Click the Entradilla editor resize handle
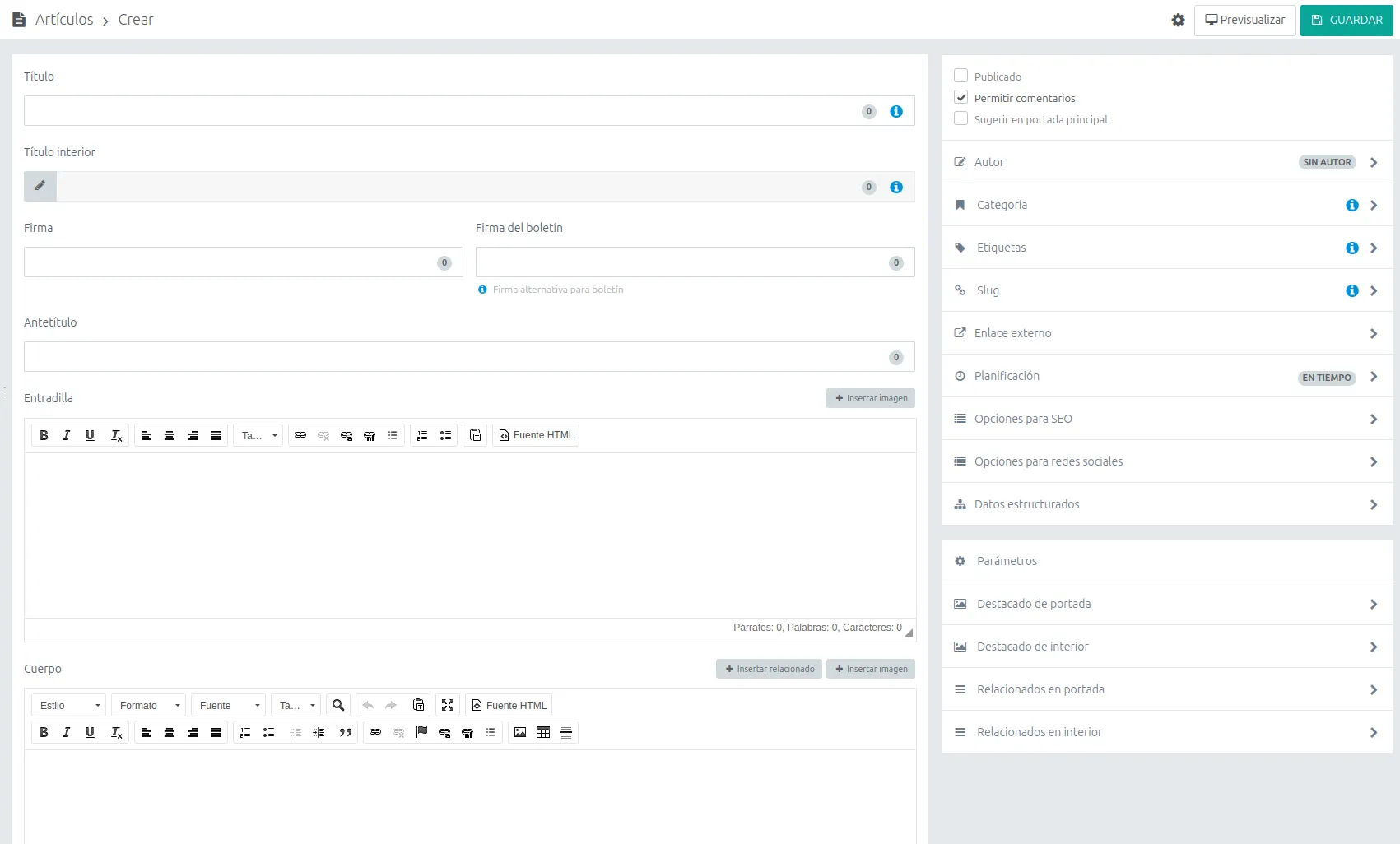 [x=909, y=633]
